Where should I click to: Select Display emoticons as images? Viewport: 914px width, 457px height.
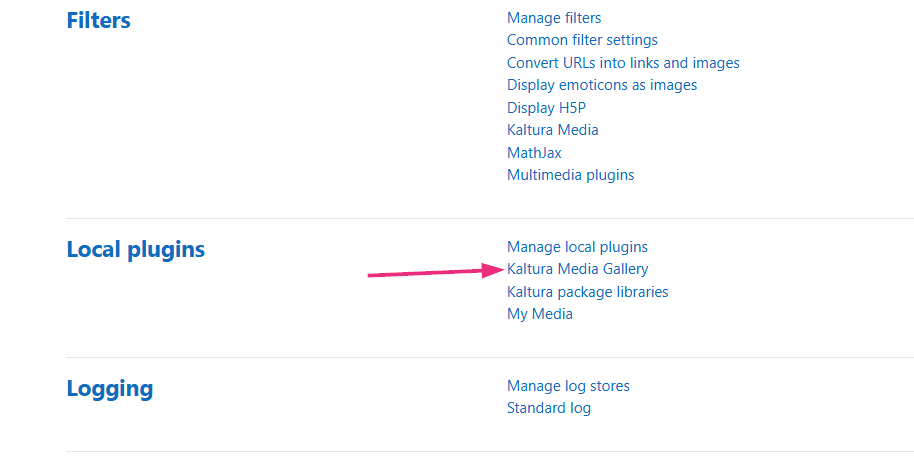pos(602,85)
